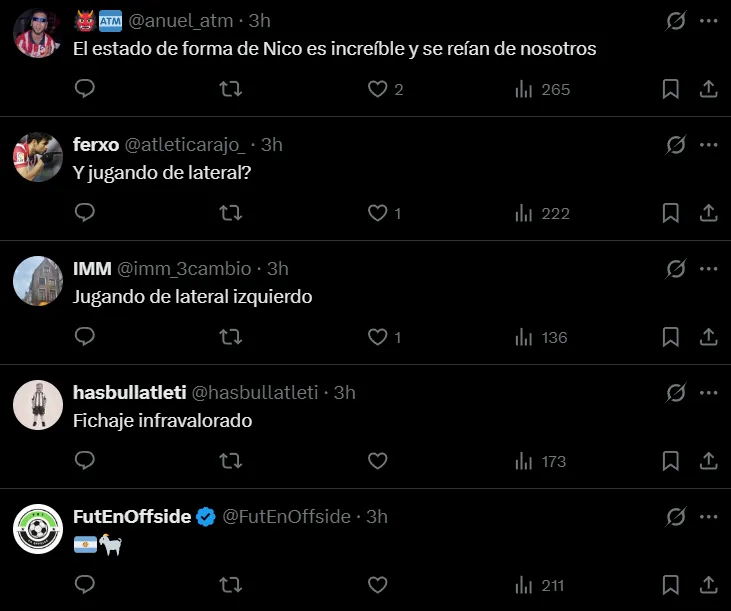The height and width of the screenshot is (611, 731).
Task: Retweet hasbullatleti's 'Fichaje infravalorado' post
Action: [231, 461]
